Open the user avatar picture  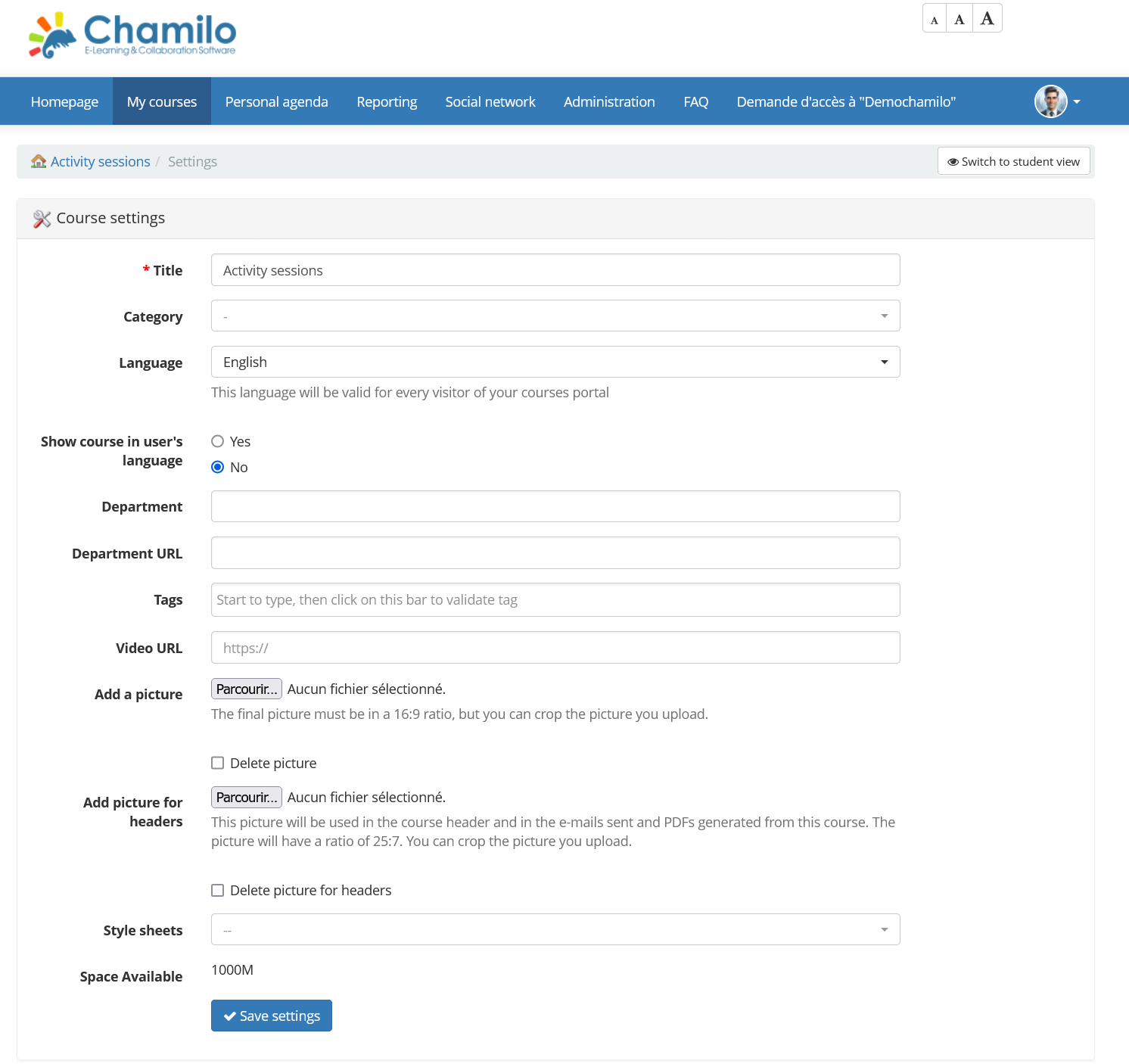point(1050,101)
